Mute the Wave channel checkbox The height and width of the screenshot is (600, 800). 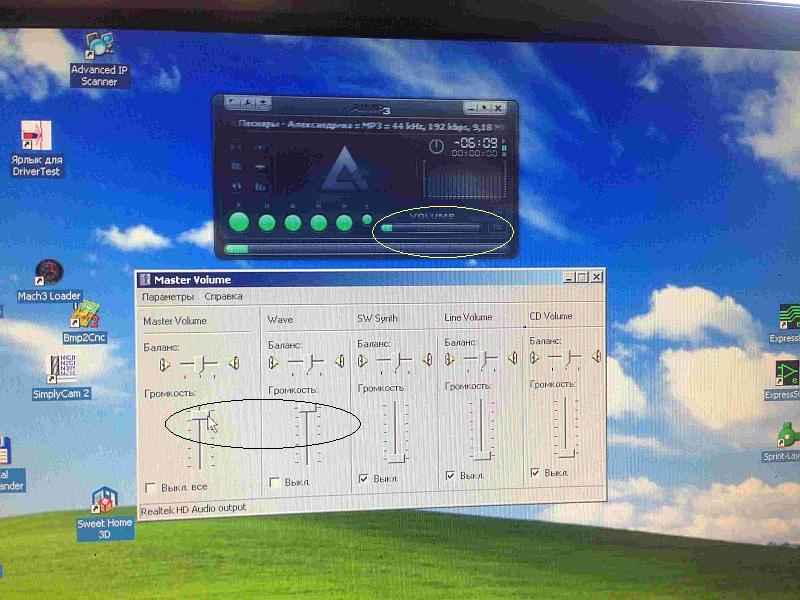click(274, 482)
